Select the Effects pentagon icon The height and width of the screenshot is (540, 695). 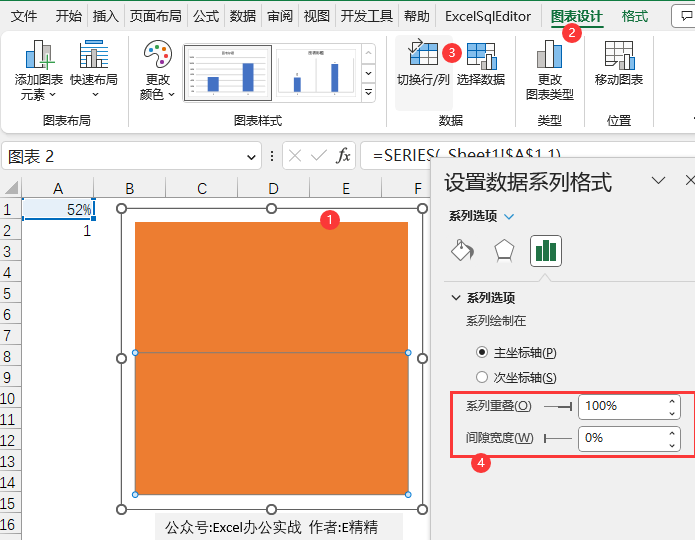point(504,250)
